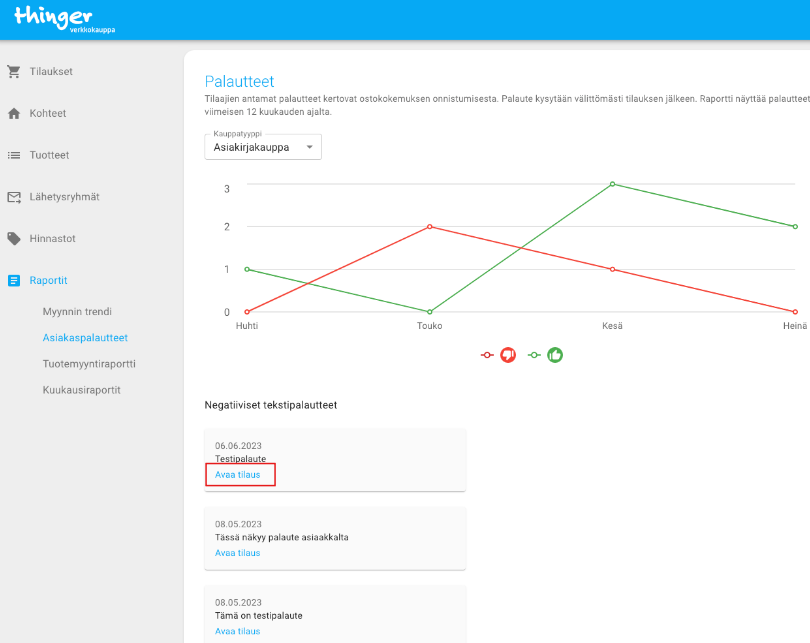Screen dimensions: 810x643
Task: Open Lähetysryhmät in the sidebar
Action: click(x=64, y=197)
